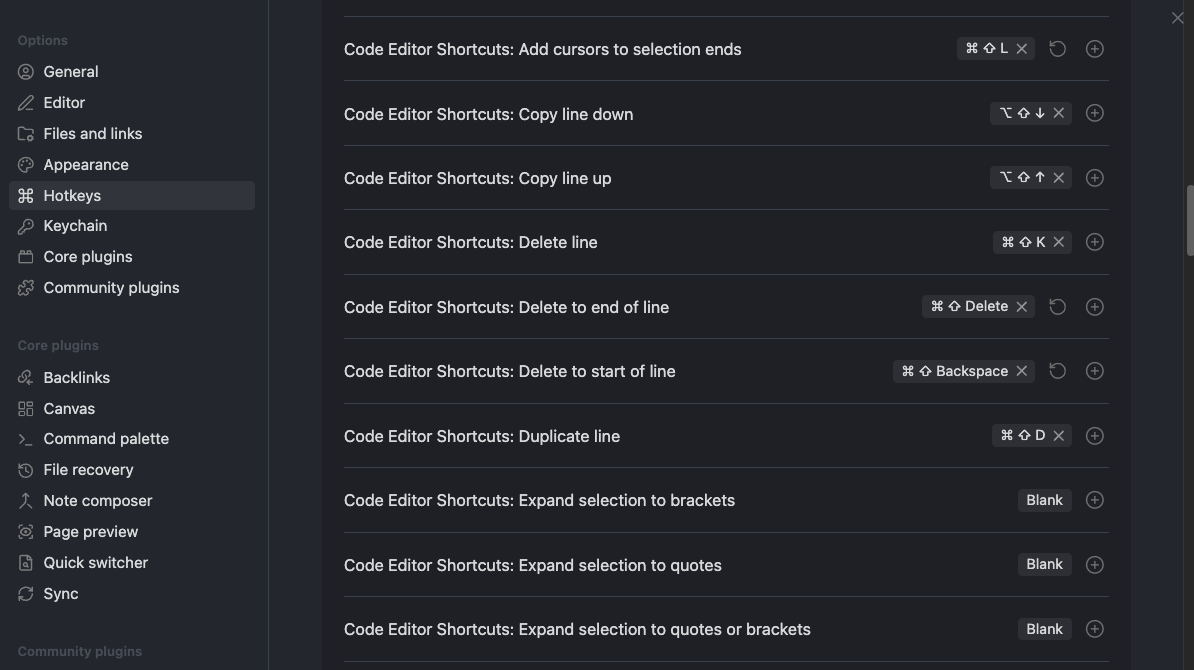Select the Keychain settings tab
1194x670 pixels.
coord(75,226)
